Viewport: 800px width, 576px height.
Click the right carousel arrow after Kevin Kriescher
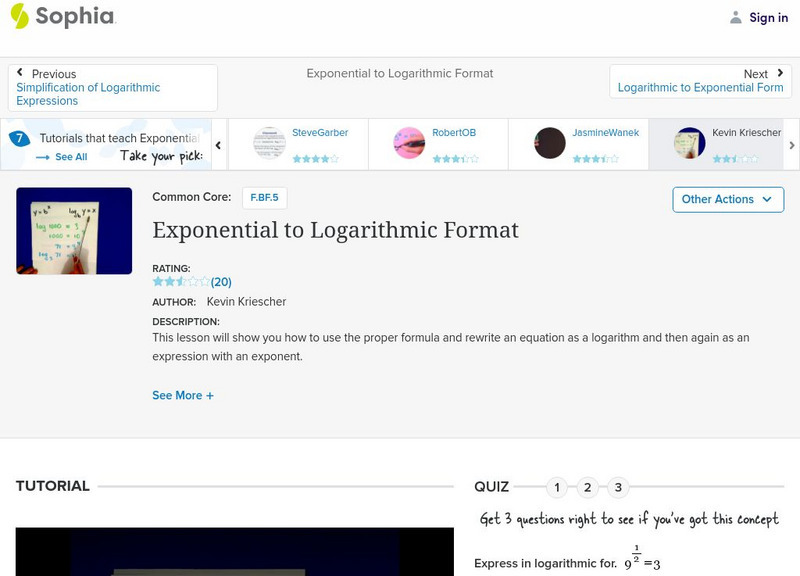click(792, 144)
